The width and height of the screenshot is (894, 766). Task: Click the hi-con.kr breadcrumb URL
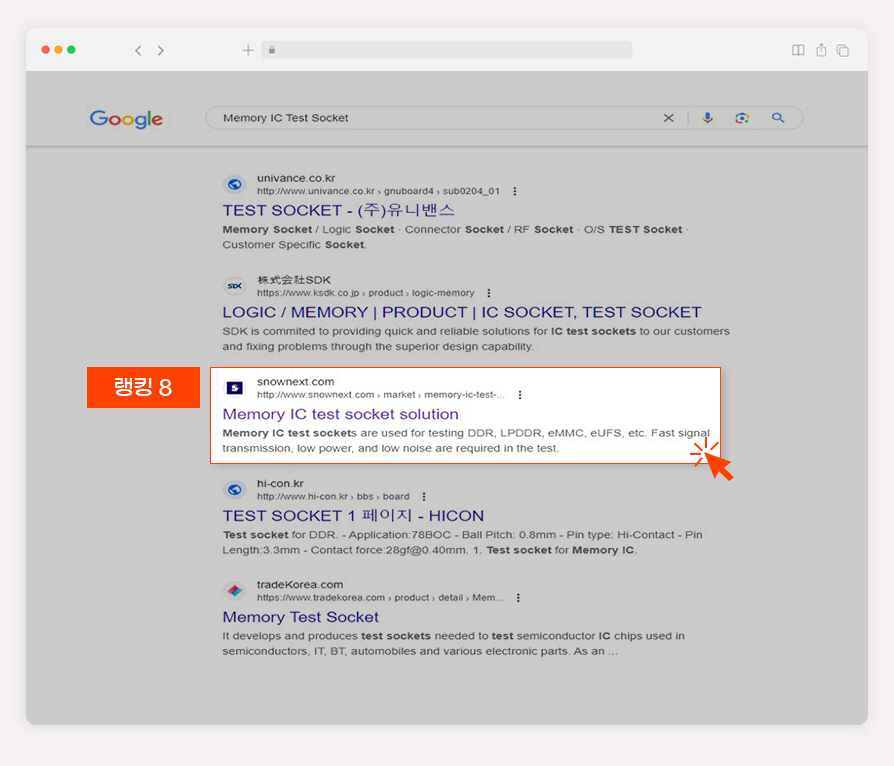(333, 496)
